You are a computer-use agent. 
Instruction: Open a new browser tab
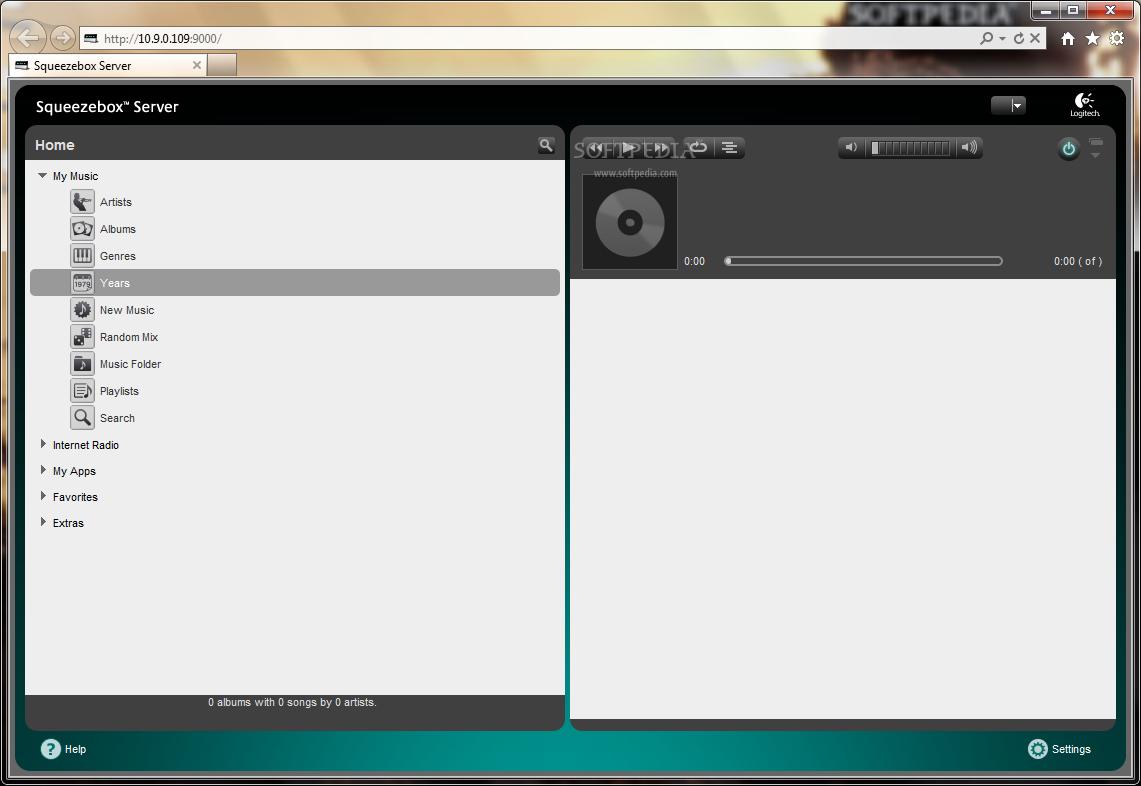click(x=222, y=66)
